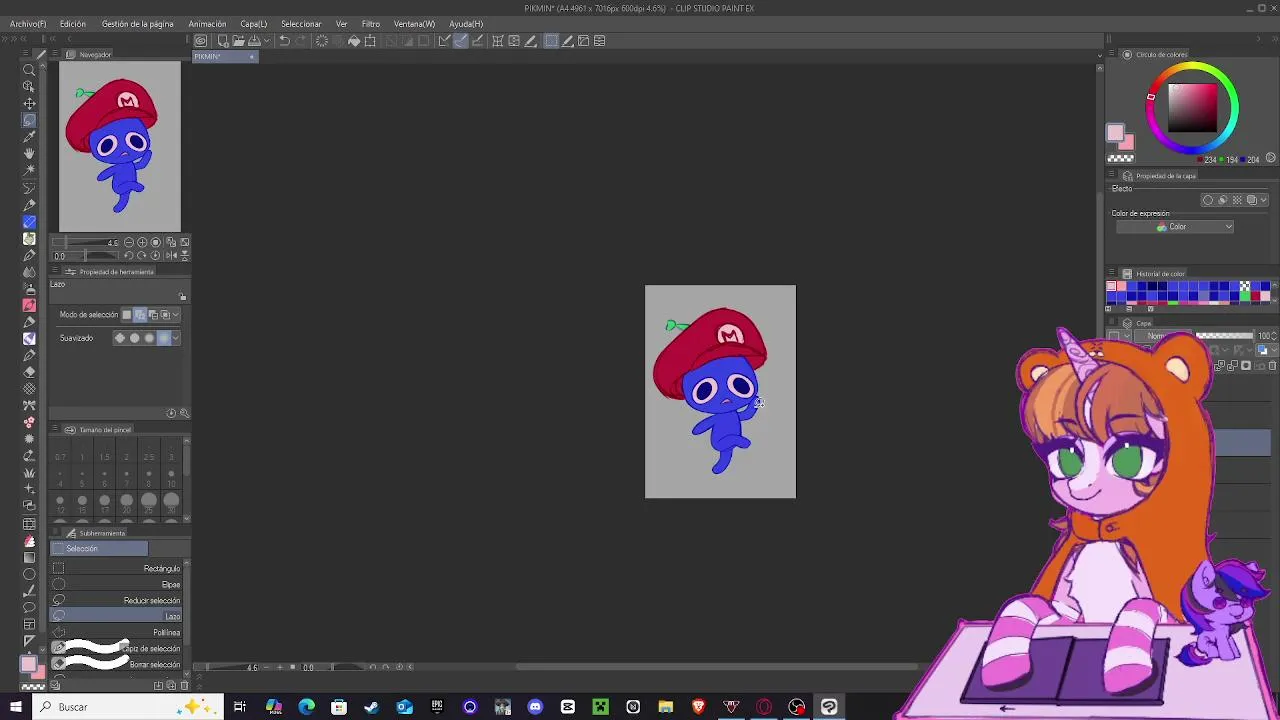This screenshot has height=720, width=1280.
Task: Choose the Rectángulo sub tool
Action: pos(116,569)
